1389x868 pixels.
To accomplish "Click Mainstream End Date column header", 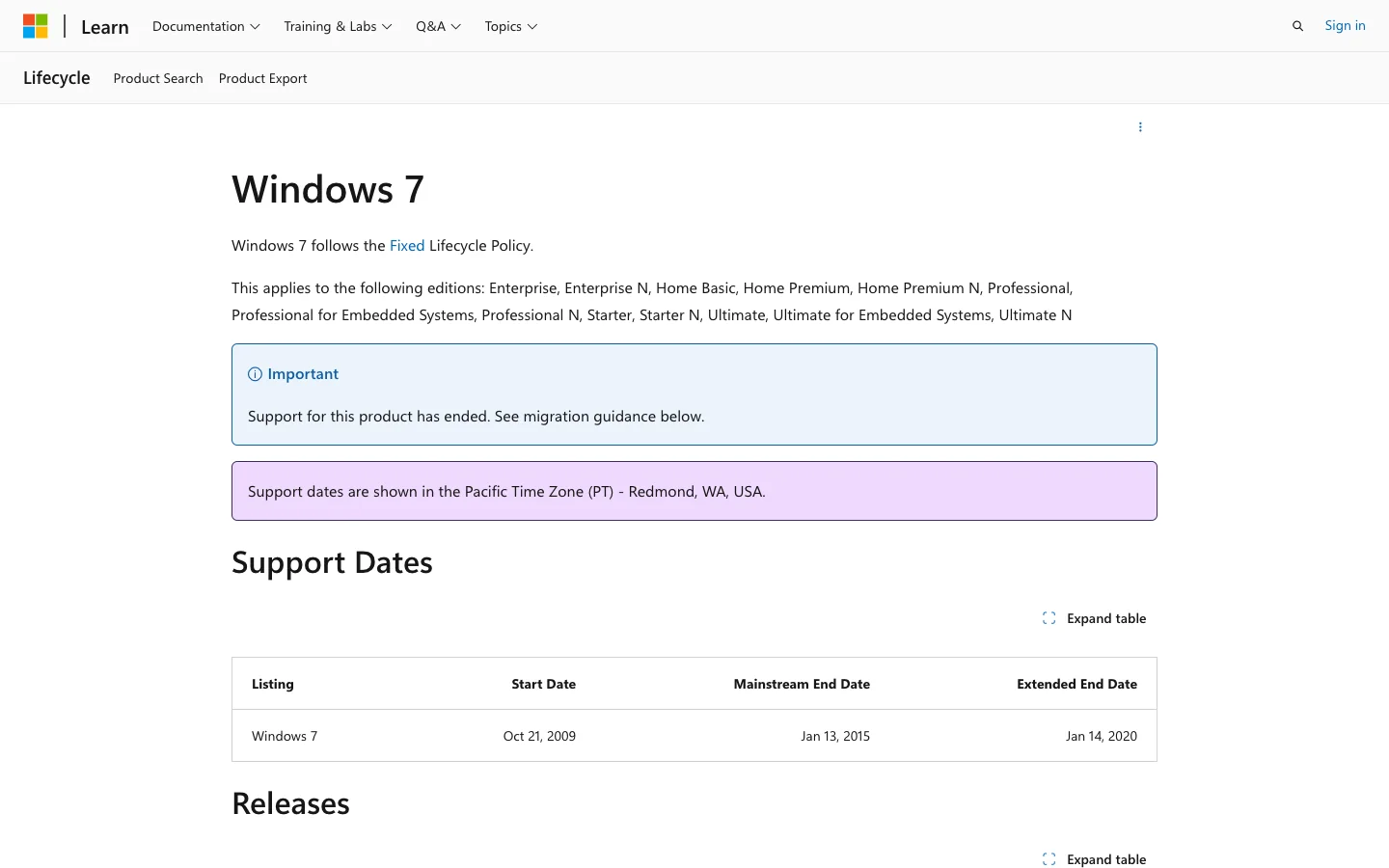I will coord(802,684).
